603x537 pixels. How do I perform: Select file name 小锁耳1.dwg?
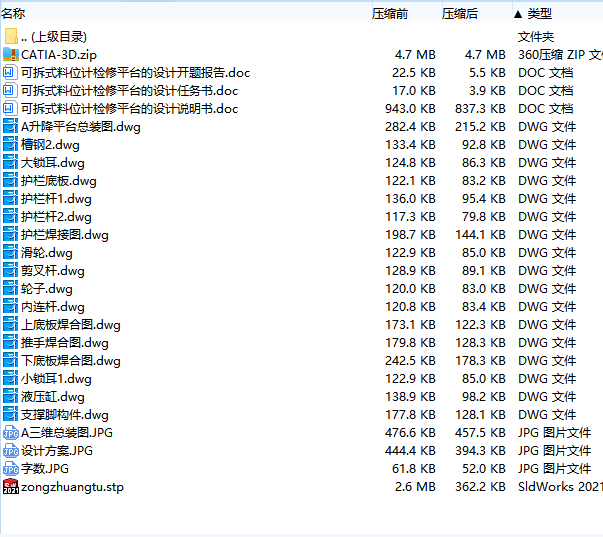point(57,379)
